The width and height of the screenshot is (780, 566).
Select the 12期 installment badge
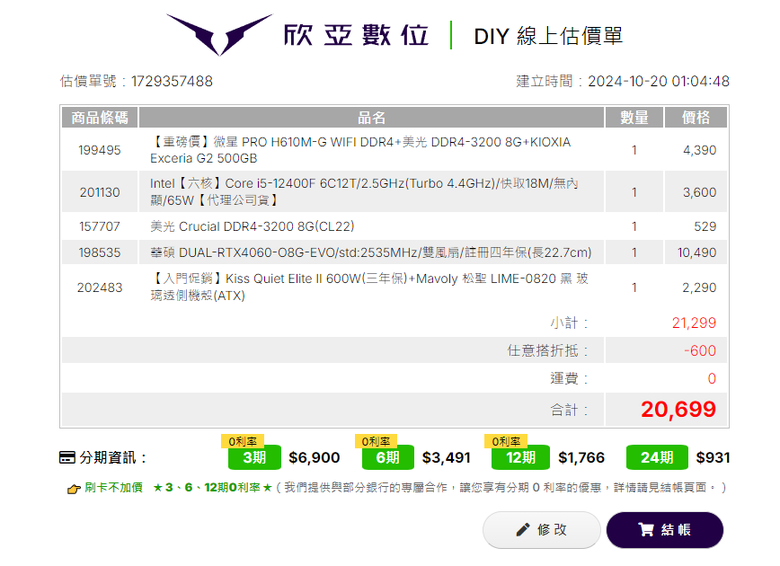coord(520,458)
